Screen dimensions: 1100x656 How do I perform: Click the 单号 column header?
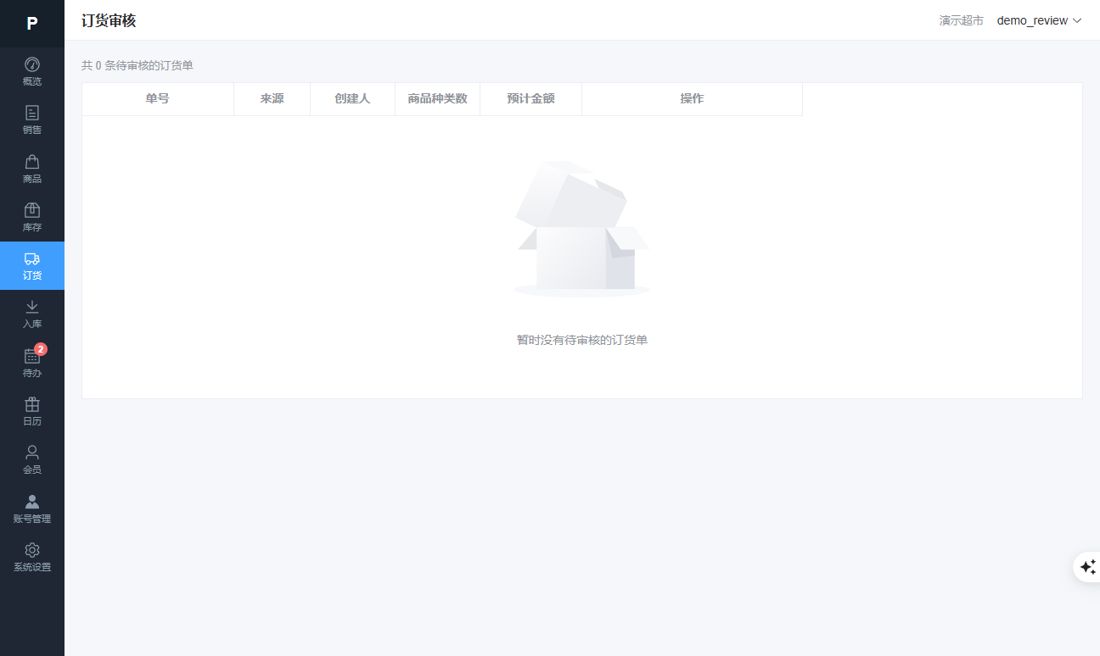pos(157,99)
